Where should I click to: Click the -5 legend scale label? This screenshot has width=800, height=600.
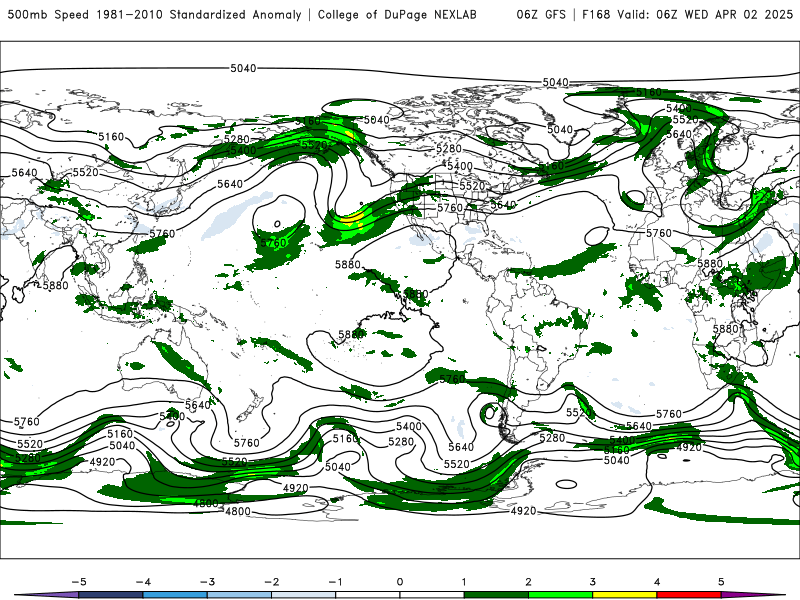click(x=79, y=582)
